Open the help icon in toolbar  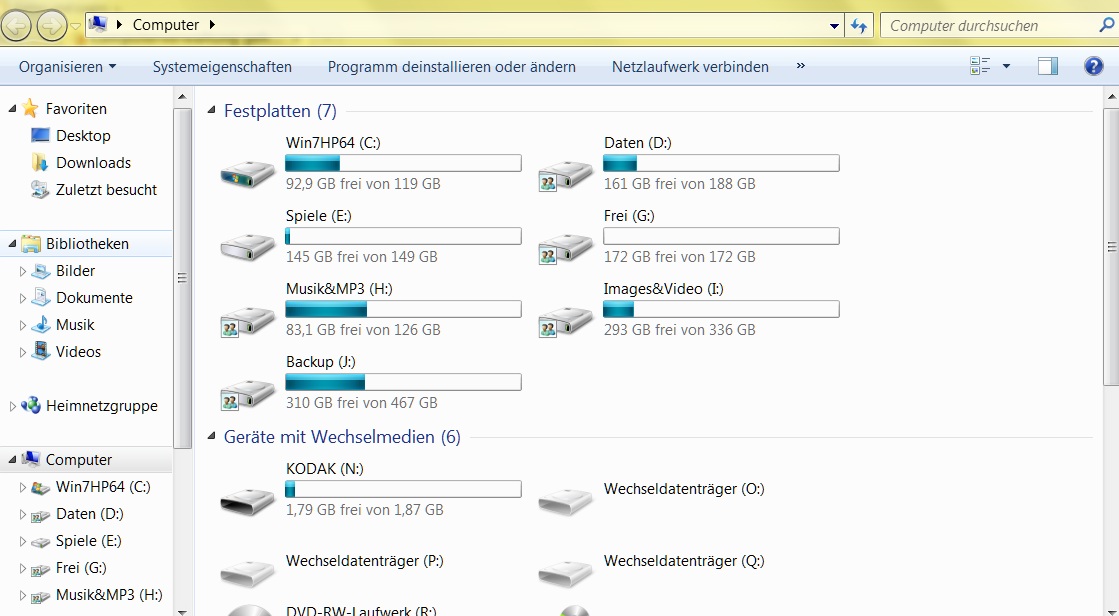(x=1093, y=66)
